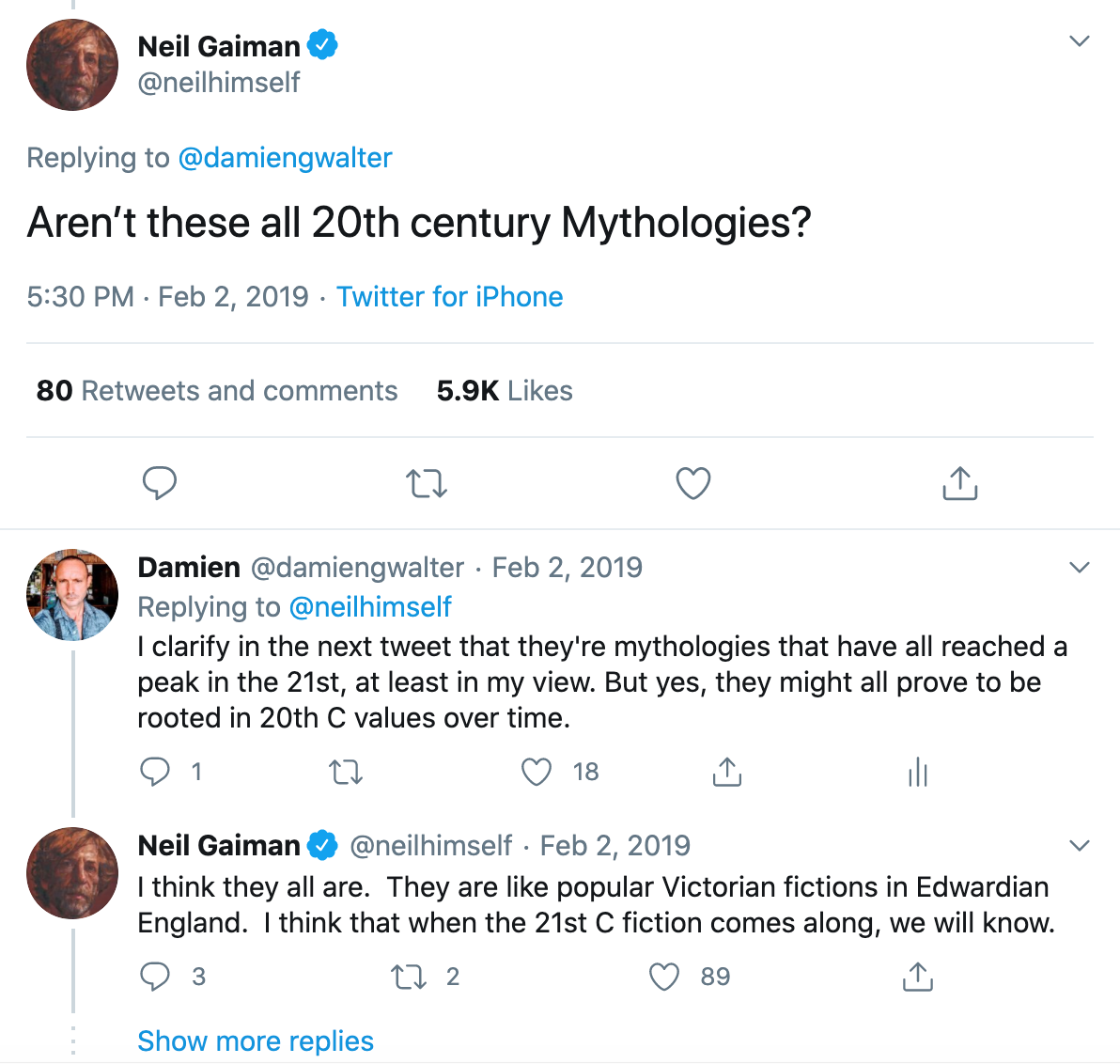Open Damien's profile picture
The height and width of the screenshot is (1064, 1120).
click(x=72, y=595)
